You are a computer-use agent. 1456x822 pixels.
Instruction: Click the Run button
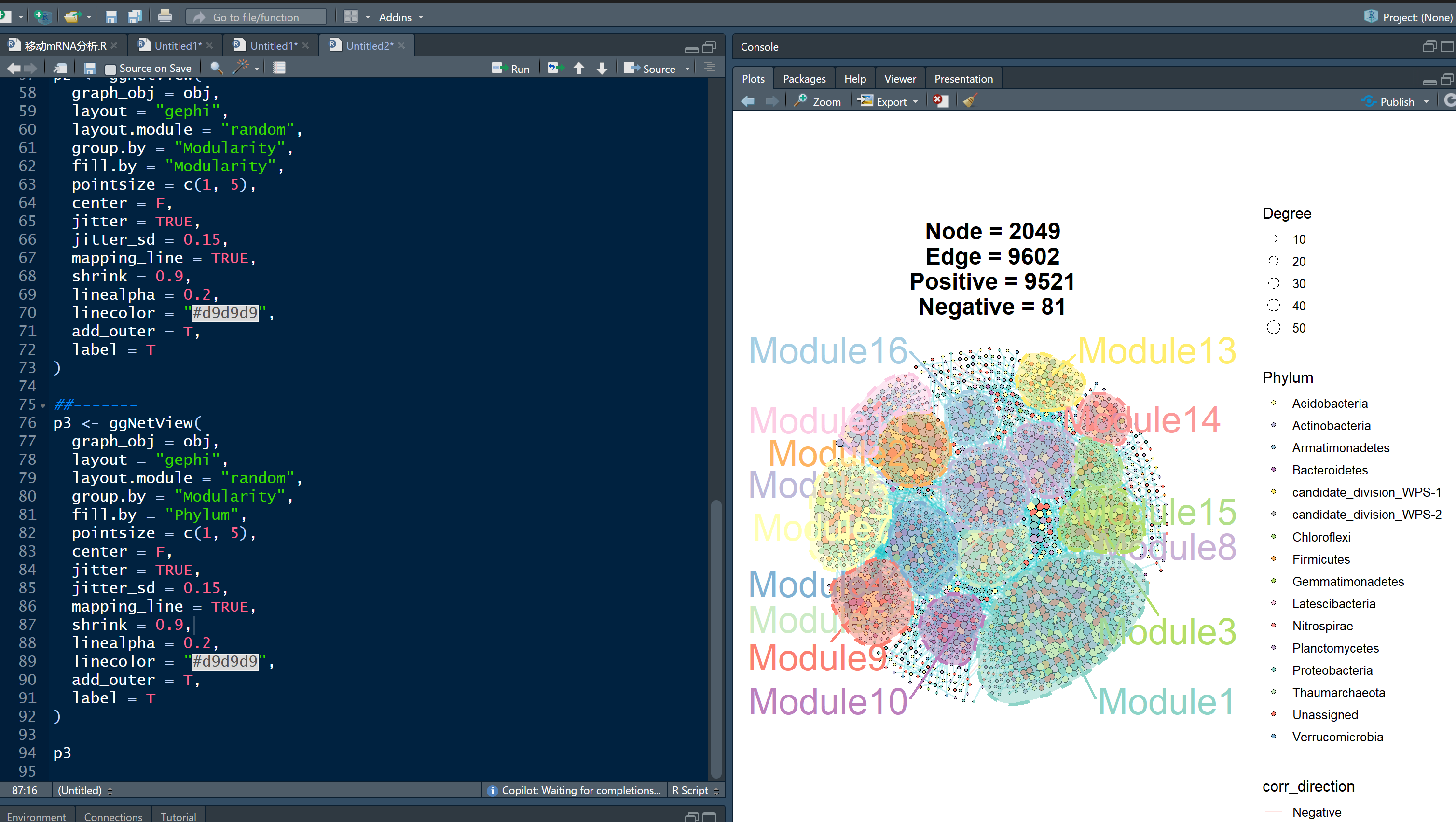coord(511,69)
